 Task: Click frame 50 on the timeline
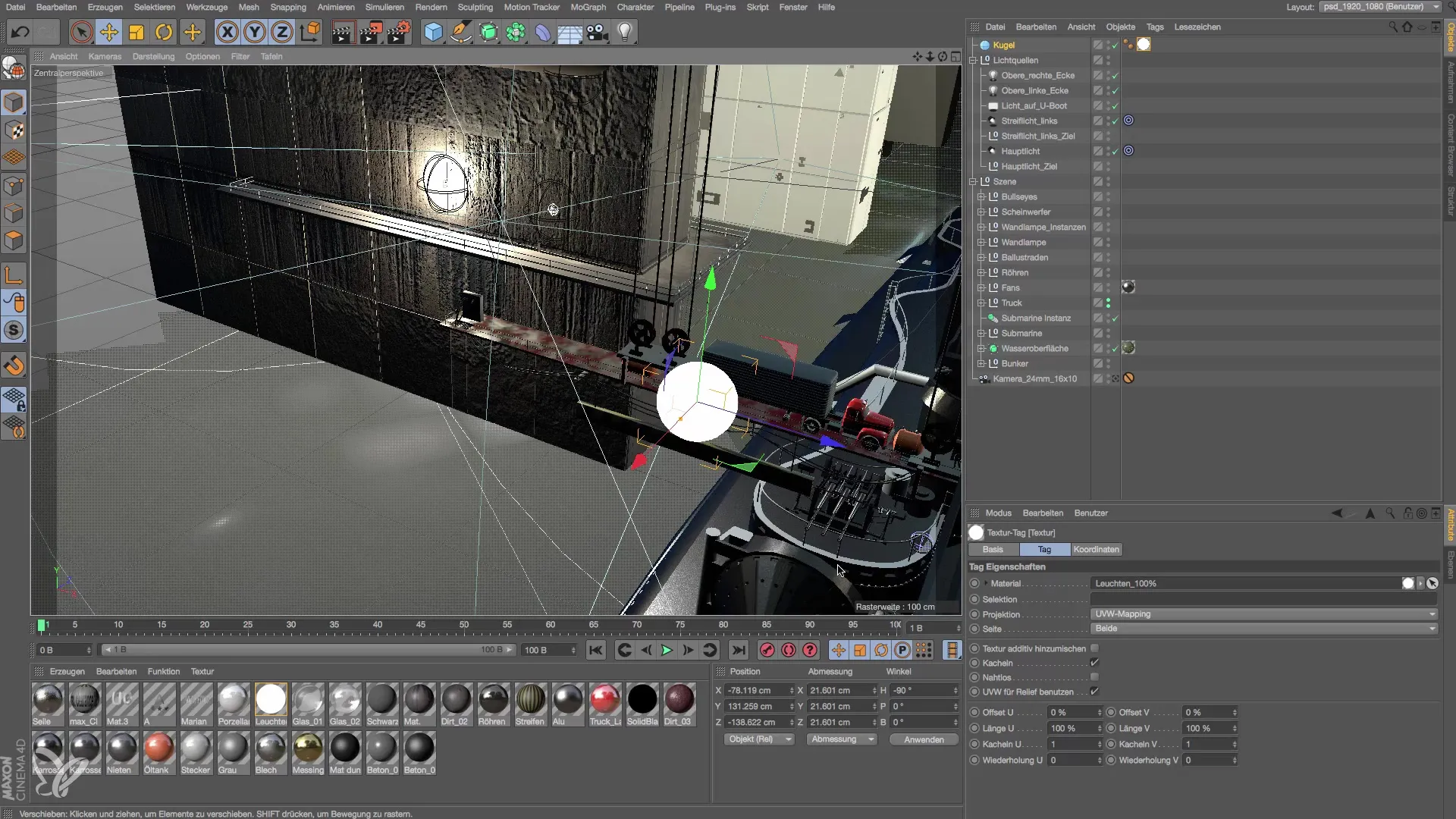[x=463, y=625]
